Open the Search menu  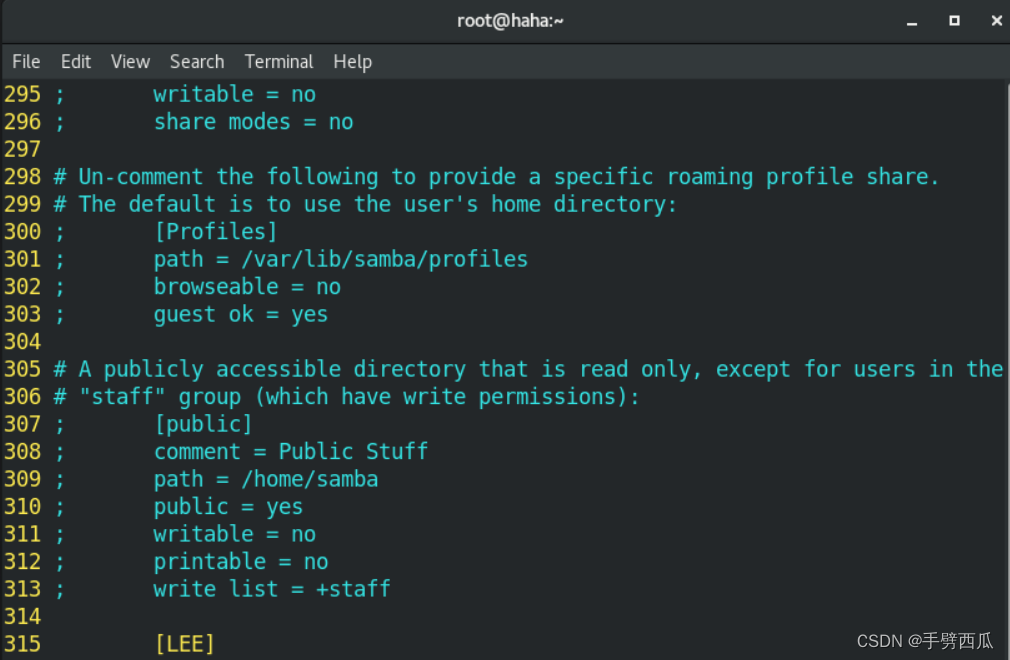click(197, 62)
